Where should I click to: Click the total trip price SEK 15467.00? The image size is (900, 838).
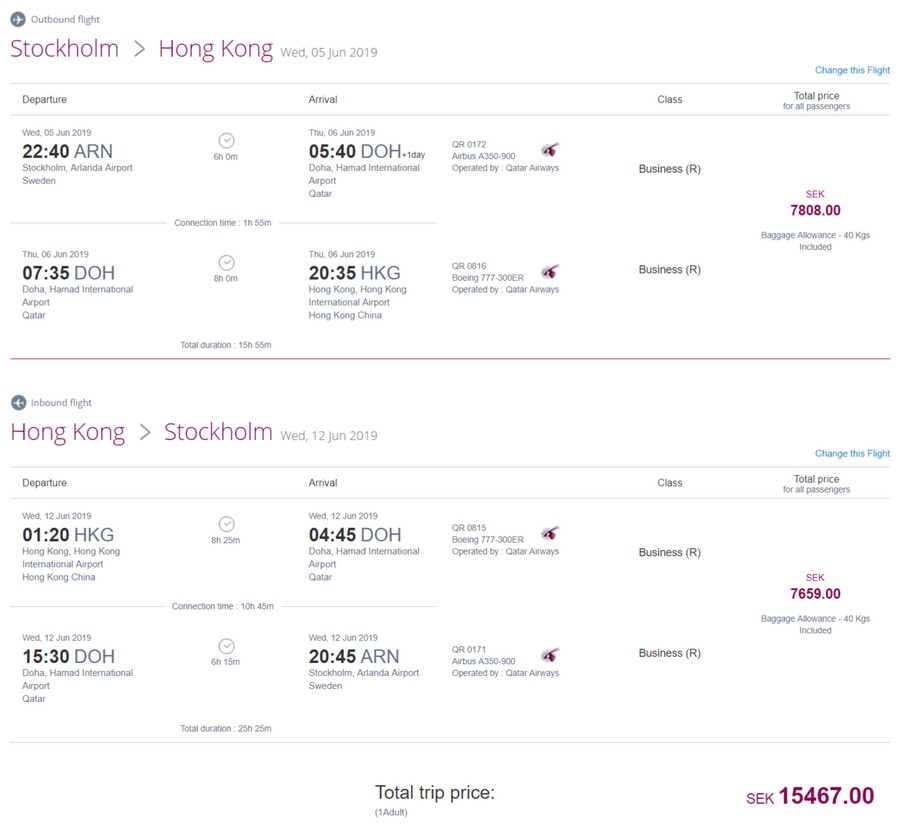[x=825, y=796]
